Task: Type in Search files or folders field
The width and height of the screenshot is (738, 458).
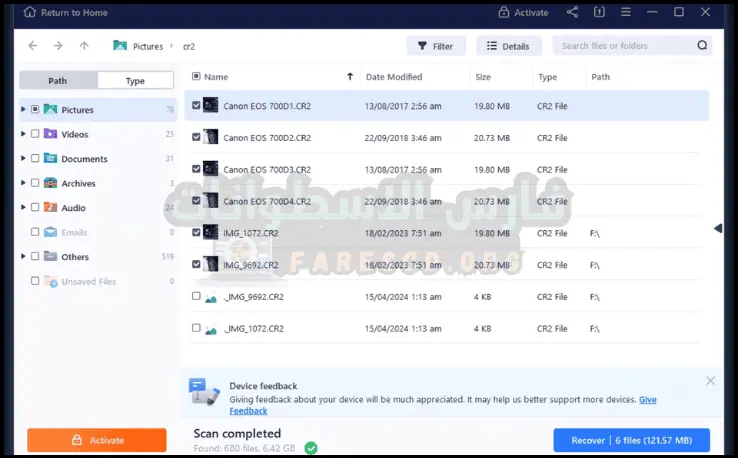Action: pyautogui.click(x=624, y=46)
